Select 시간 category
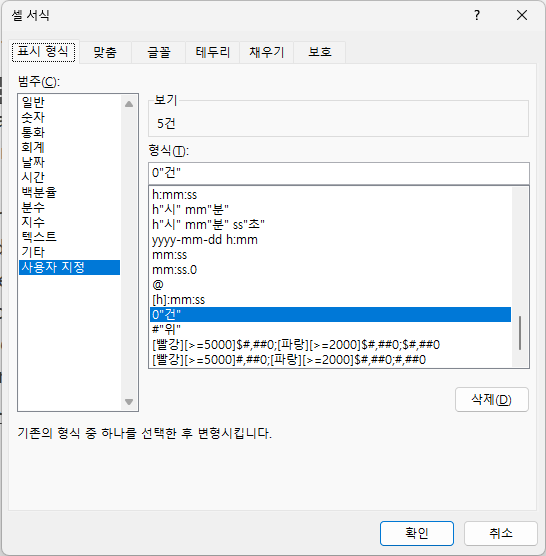 pyautogui.click(x=69, y=177)
